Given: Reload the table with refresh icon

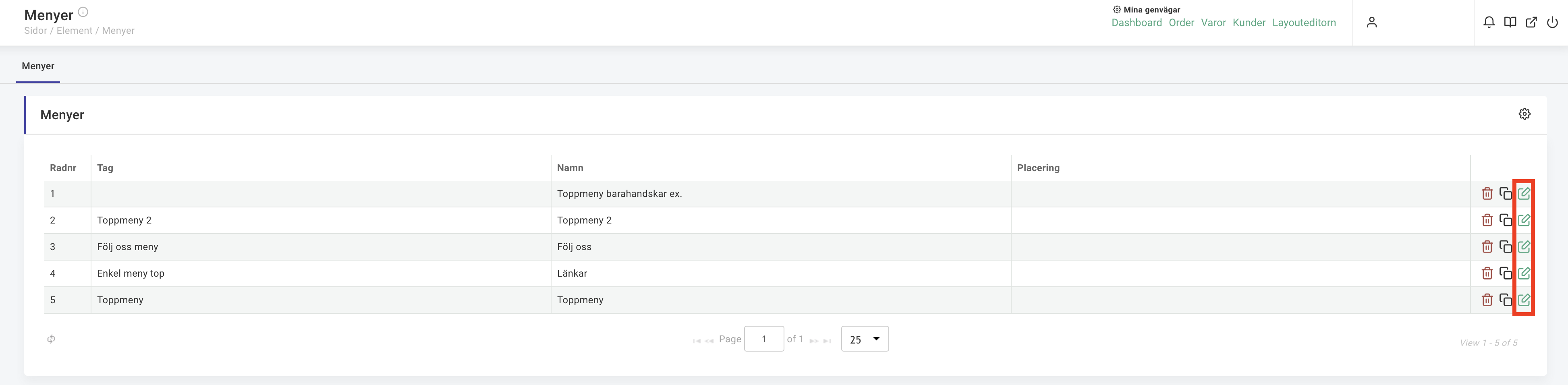Looking at the screenshot, I should 51,339.
